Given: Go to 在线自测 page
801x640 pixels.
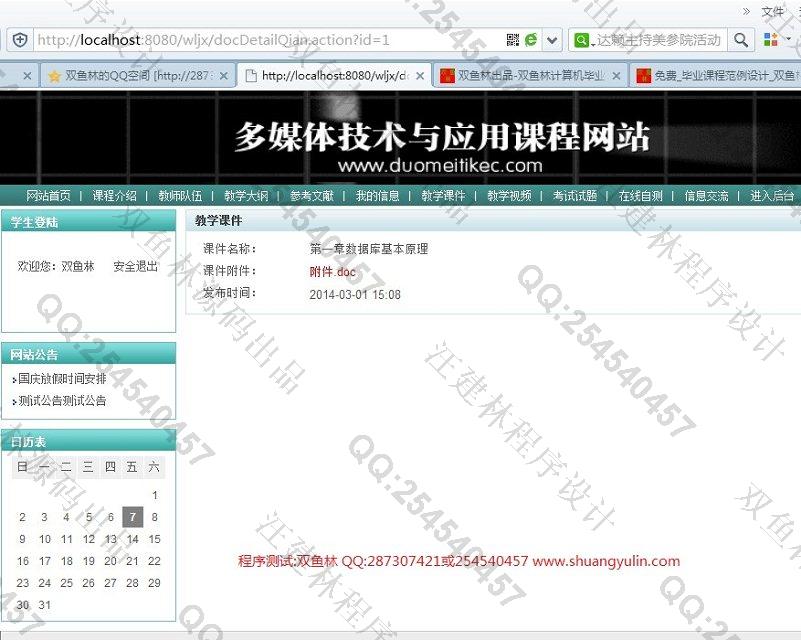Looking at the screenshot, I should (x=640, y=196).
